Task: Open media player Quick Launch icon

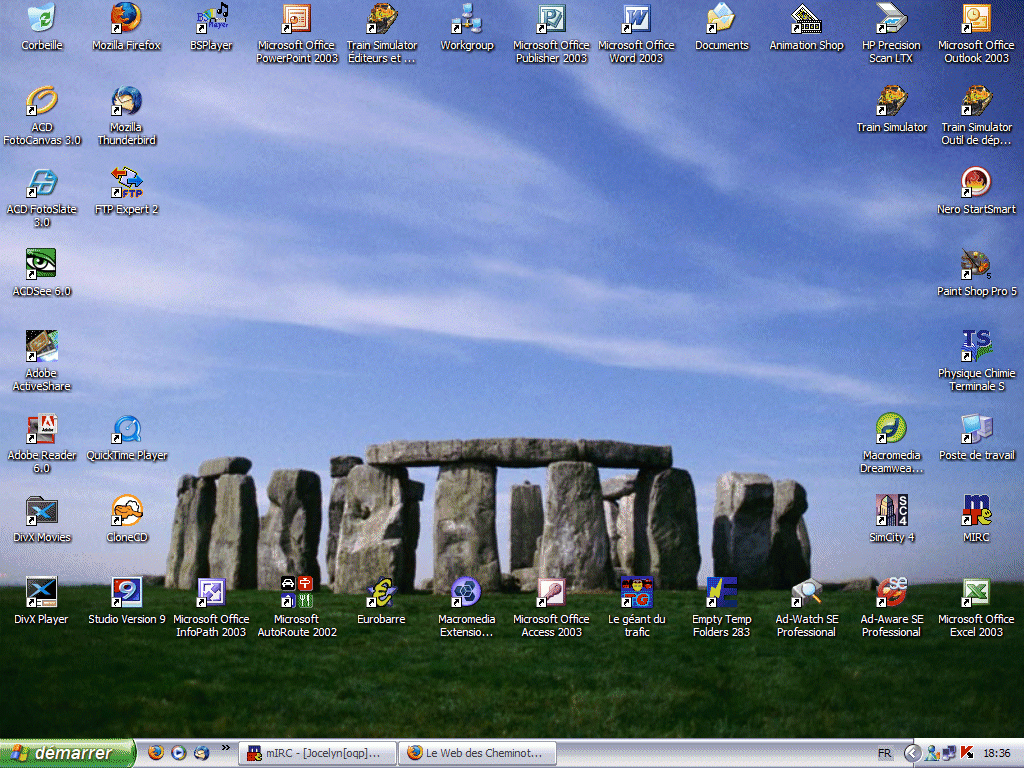Action: pos(178,753)
